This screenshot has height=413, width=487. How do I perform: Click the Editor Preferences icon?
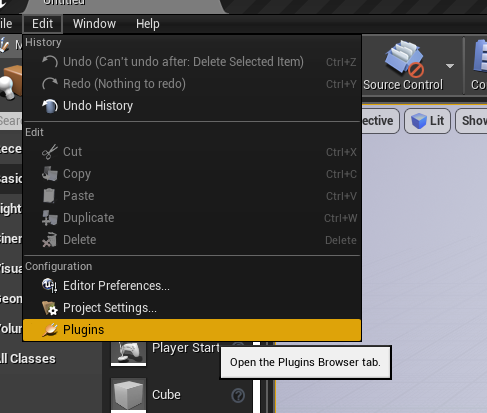(x=50, y=286)
